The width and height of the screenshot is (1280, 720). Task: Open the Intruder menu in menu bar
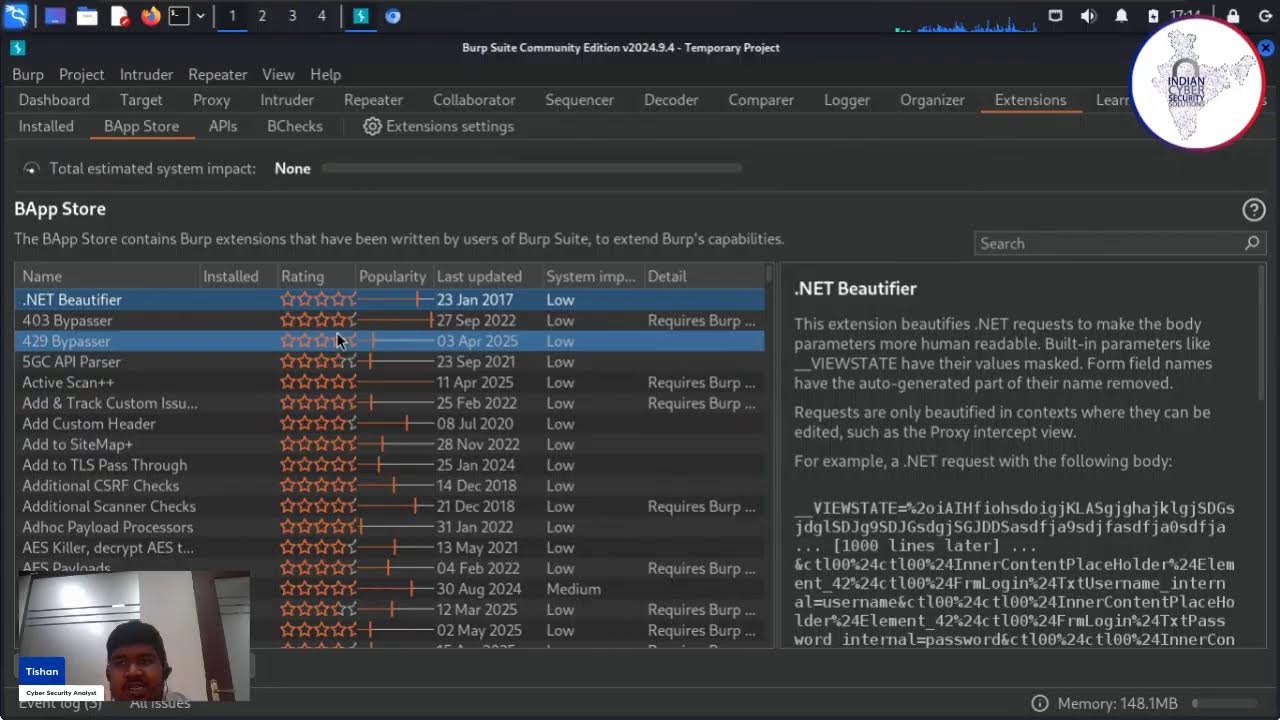tap(146, 74)
